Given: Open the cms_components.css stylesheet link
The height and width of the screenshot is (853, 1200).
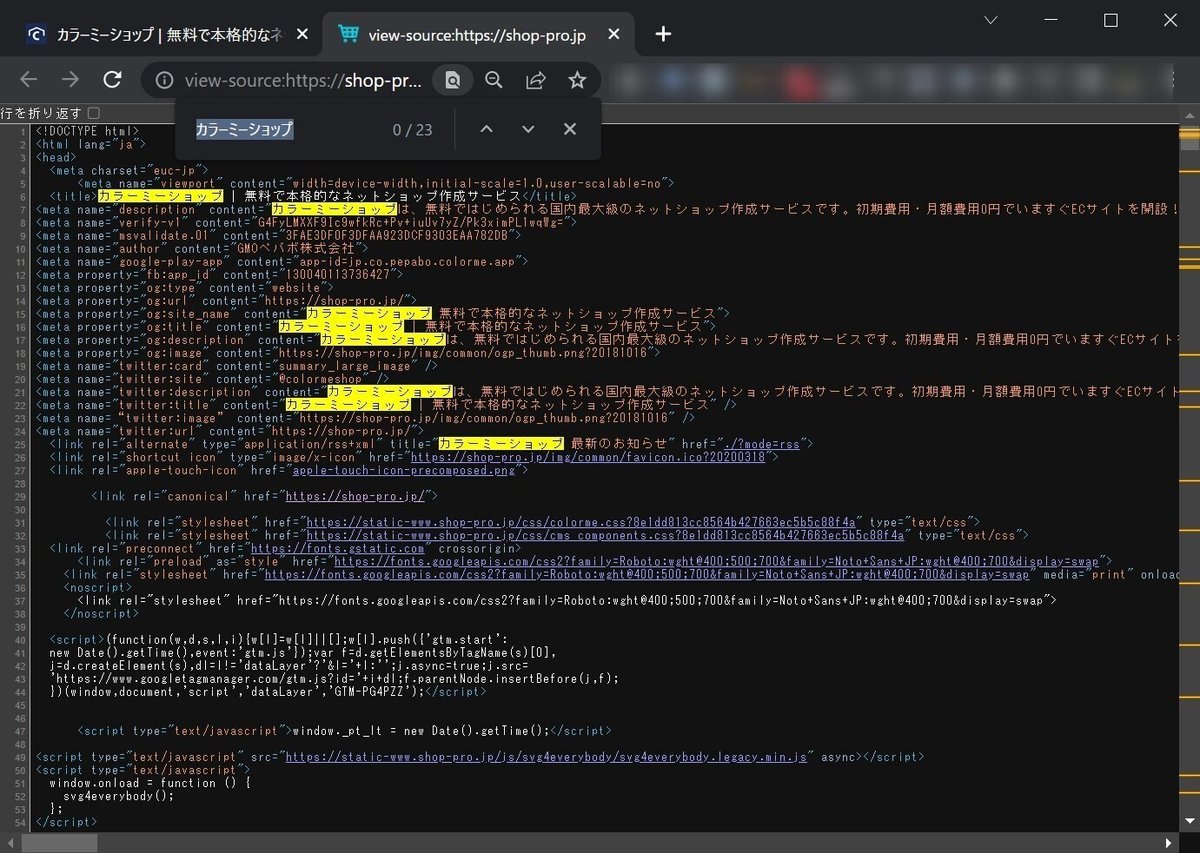Looking at the screenshot, I should click(605, 534).
